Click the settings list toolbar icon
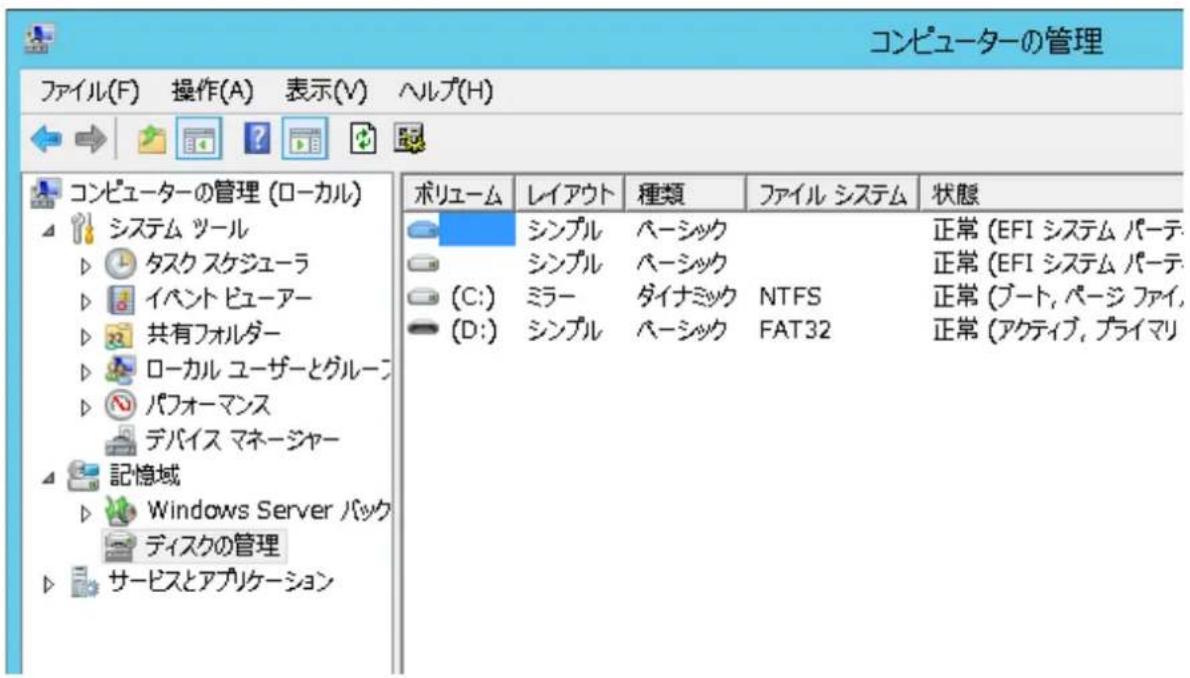Viewport: 1190px width, 678px height. pos(409,139)
